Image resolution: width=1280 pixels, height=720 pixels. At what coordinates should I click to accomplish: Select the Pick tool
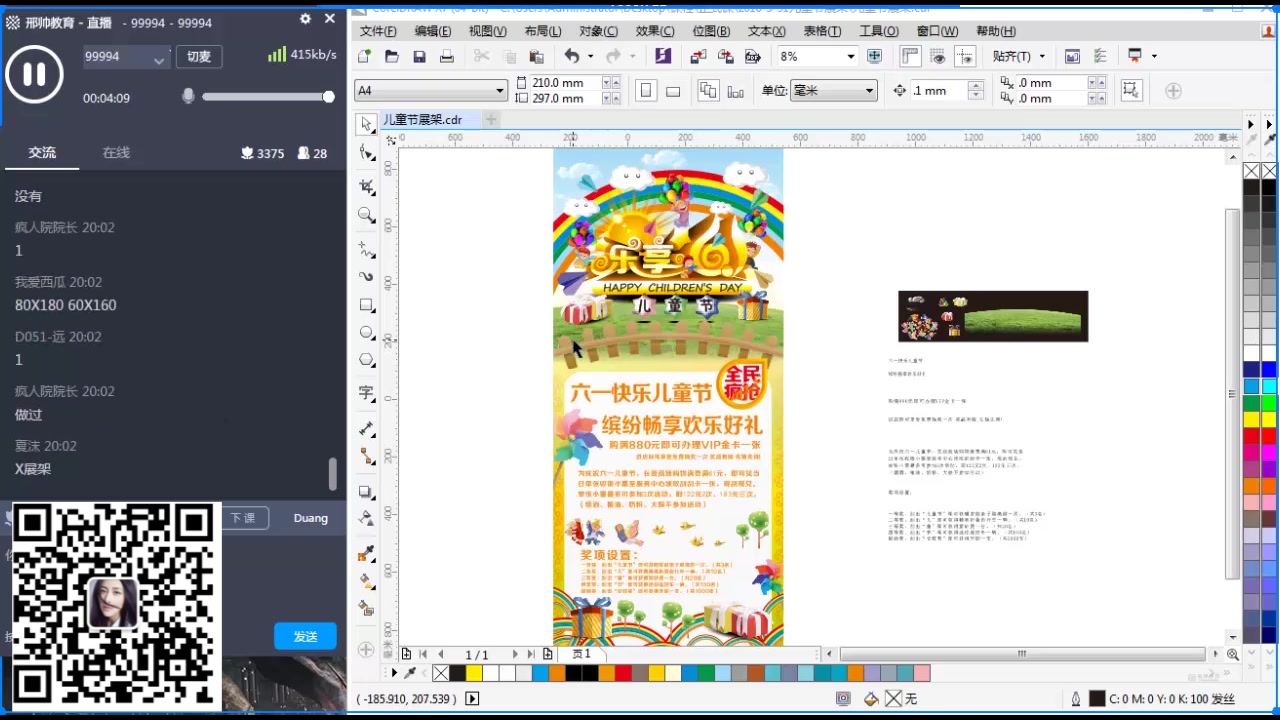pyautogui.click(x=366, y=124)
